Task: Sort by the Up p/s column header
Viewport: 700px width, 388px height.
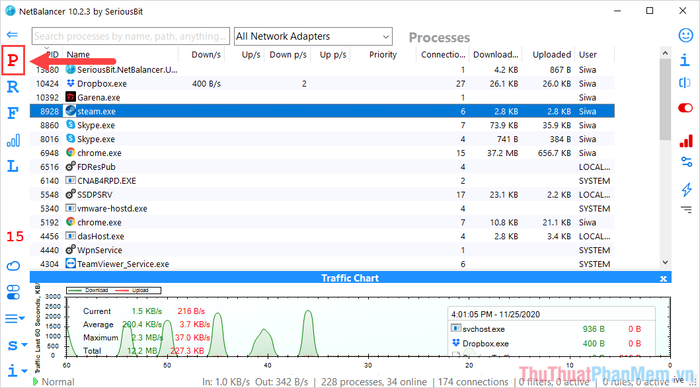Action: pos(331,54)
